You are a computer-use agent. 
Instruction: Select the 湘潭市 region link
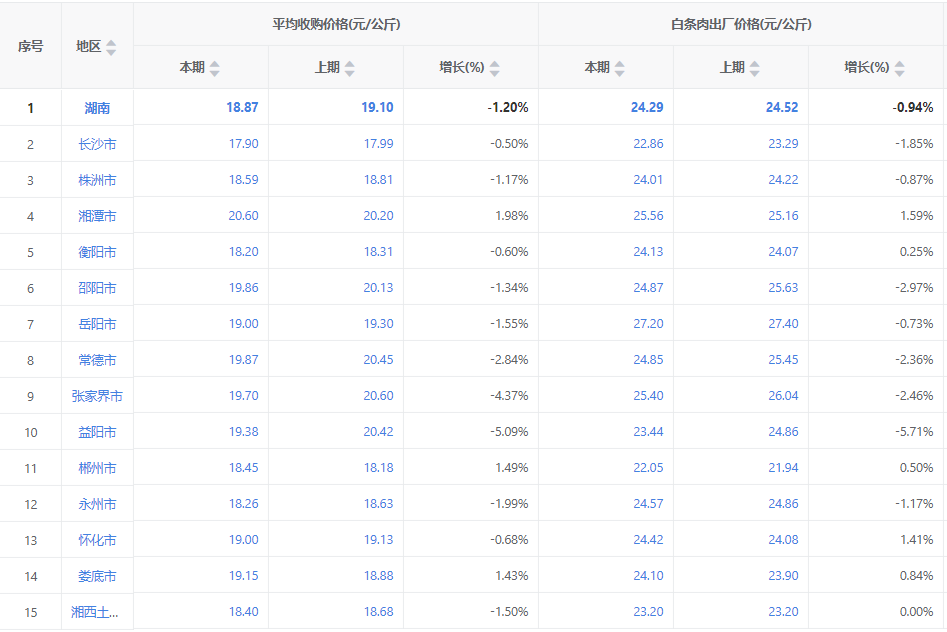point(97,216)
